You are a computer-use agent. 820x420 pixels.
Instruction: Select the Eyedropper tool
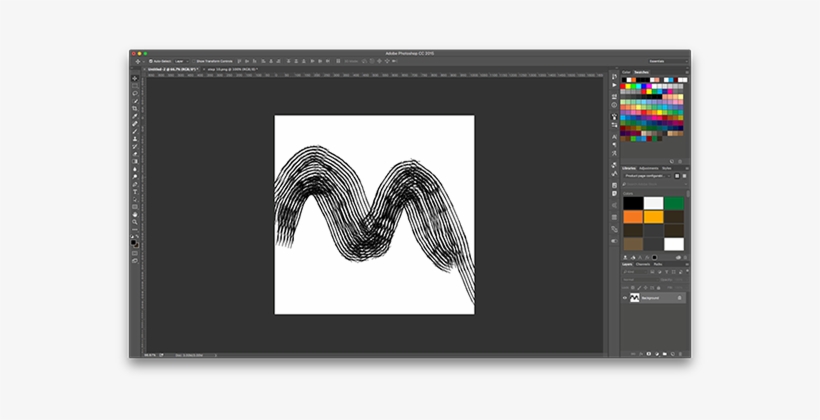tap(135, 116)
